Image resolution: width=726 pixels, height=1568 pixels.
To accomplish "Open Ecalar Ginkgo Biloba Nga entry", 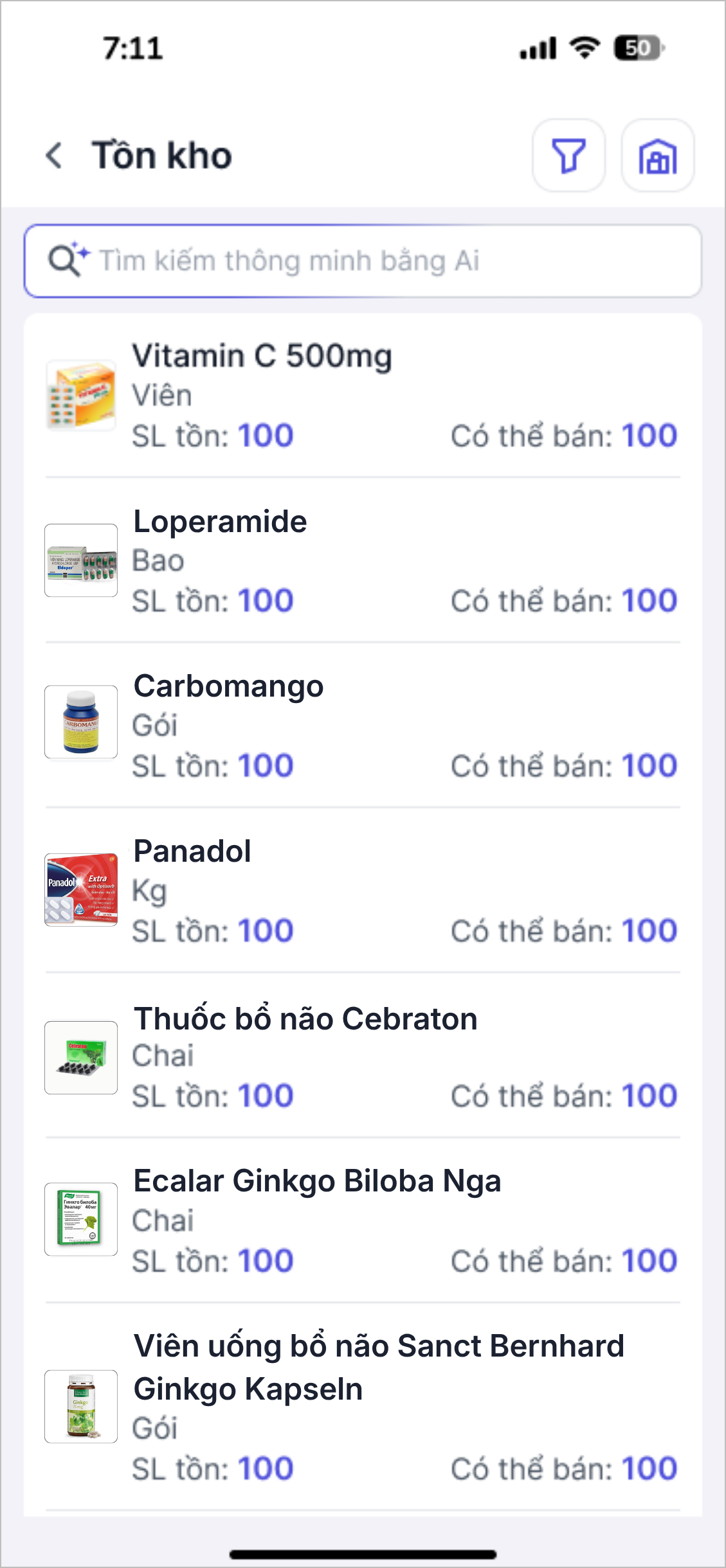I will [317, 1181].
